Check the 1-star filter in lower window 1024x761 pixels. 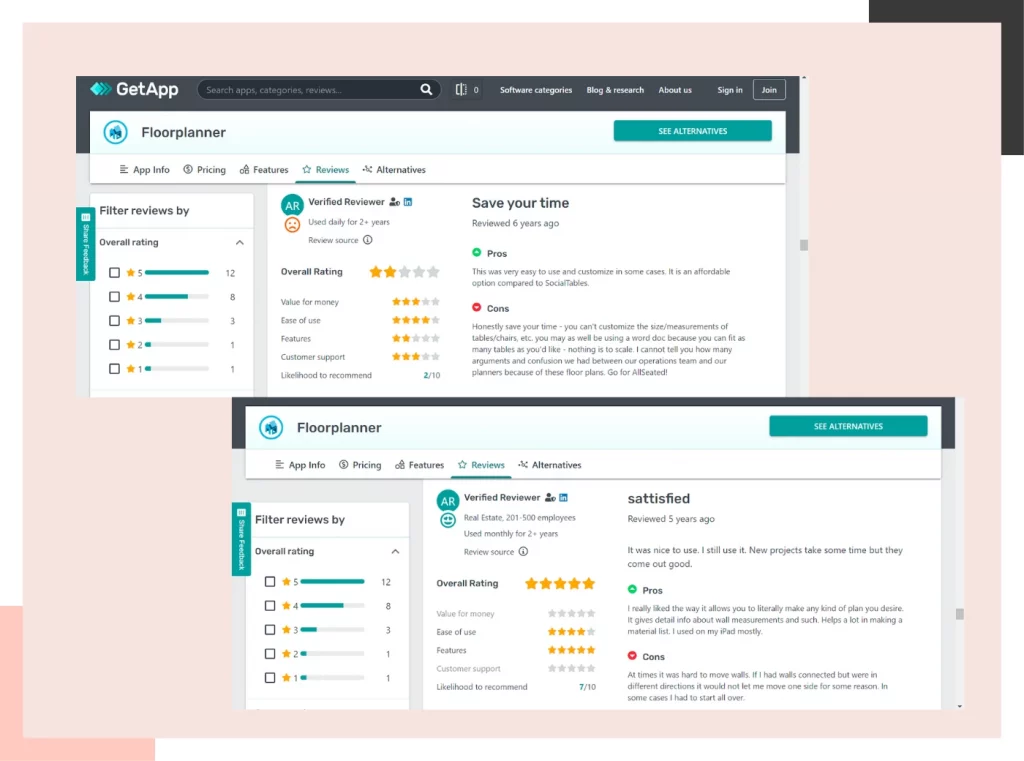coord(270,677)
